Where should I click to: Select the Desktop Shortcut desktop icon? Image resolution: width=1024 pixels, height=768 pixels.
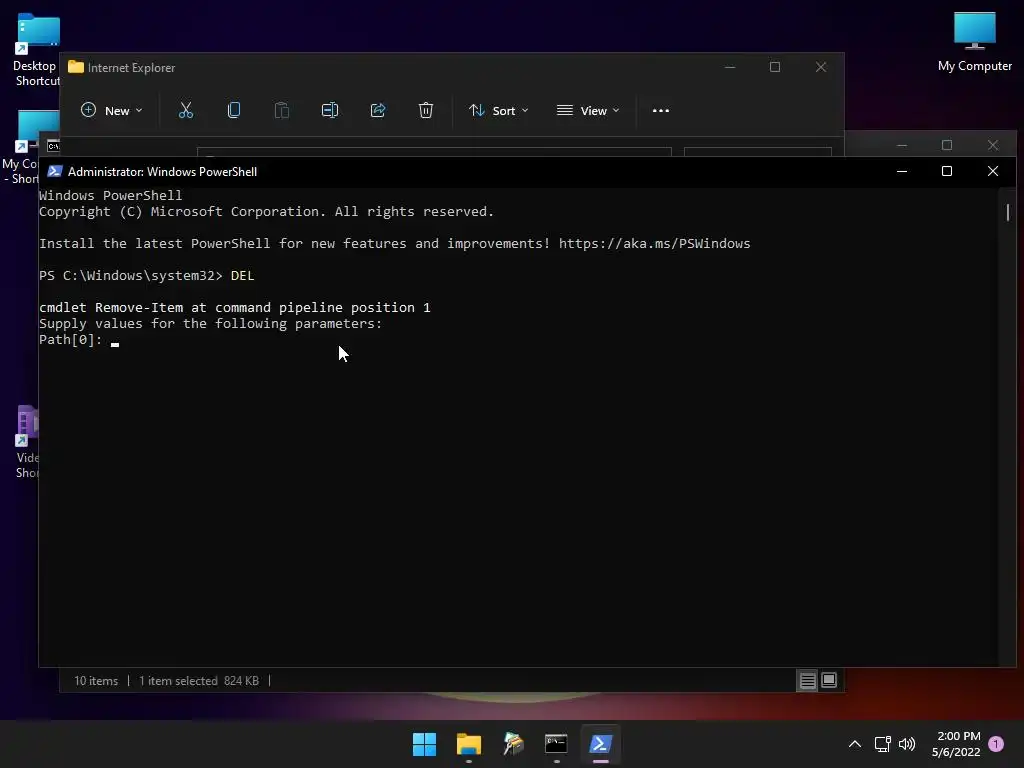tap(37, 50)
